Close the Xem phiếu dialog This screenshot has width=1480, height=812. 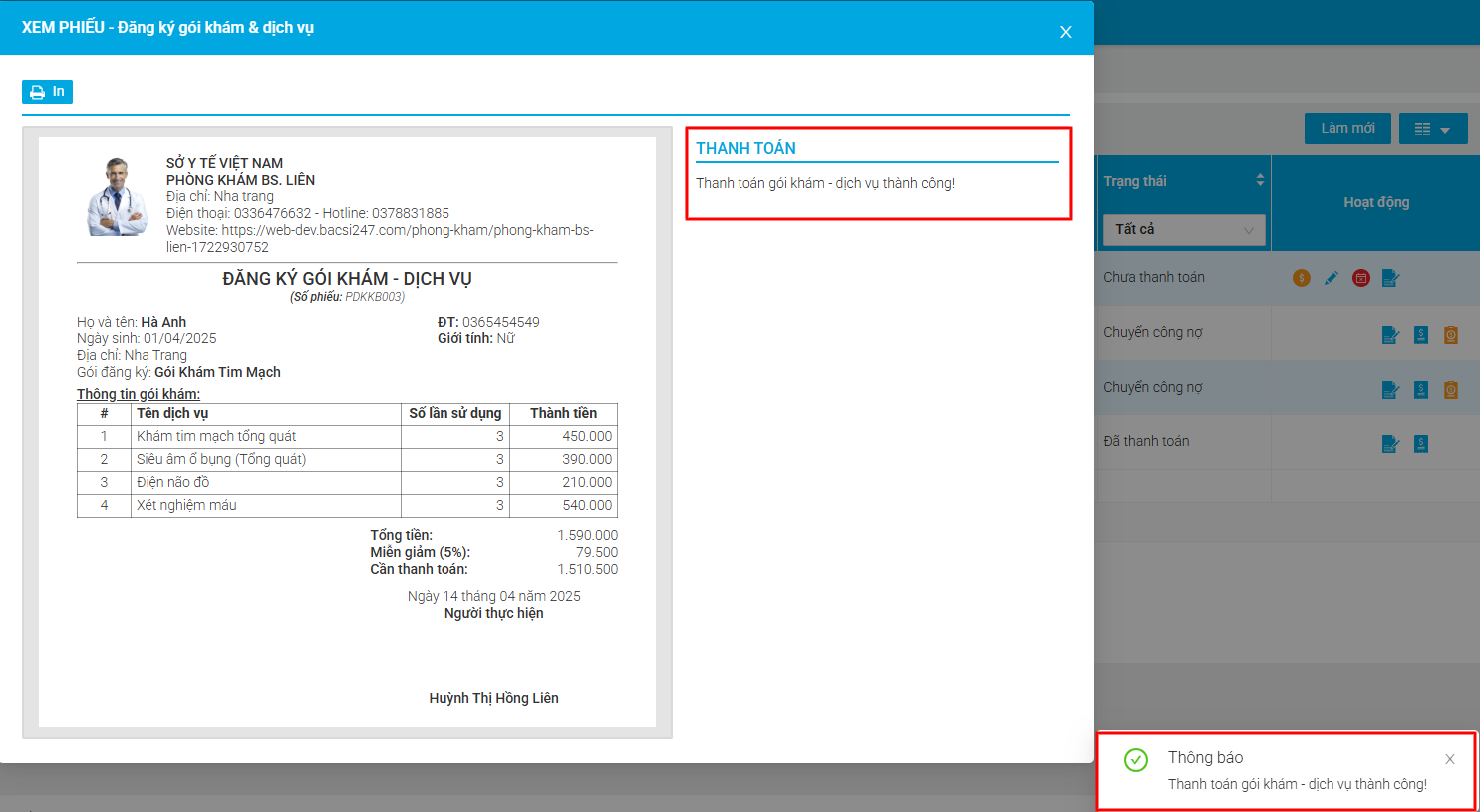1065,32
